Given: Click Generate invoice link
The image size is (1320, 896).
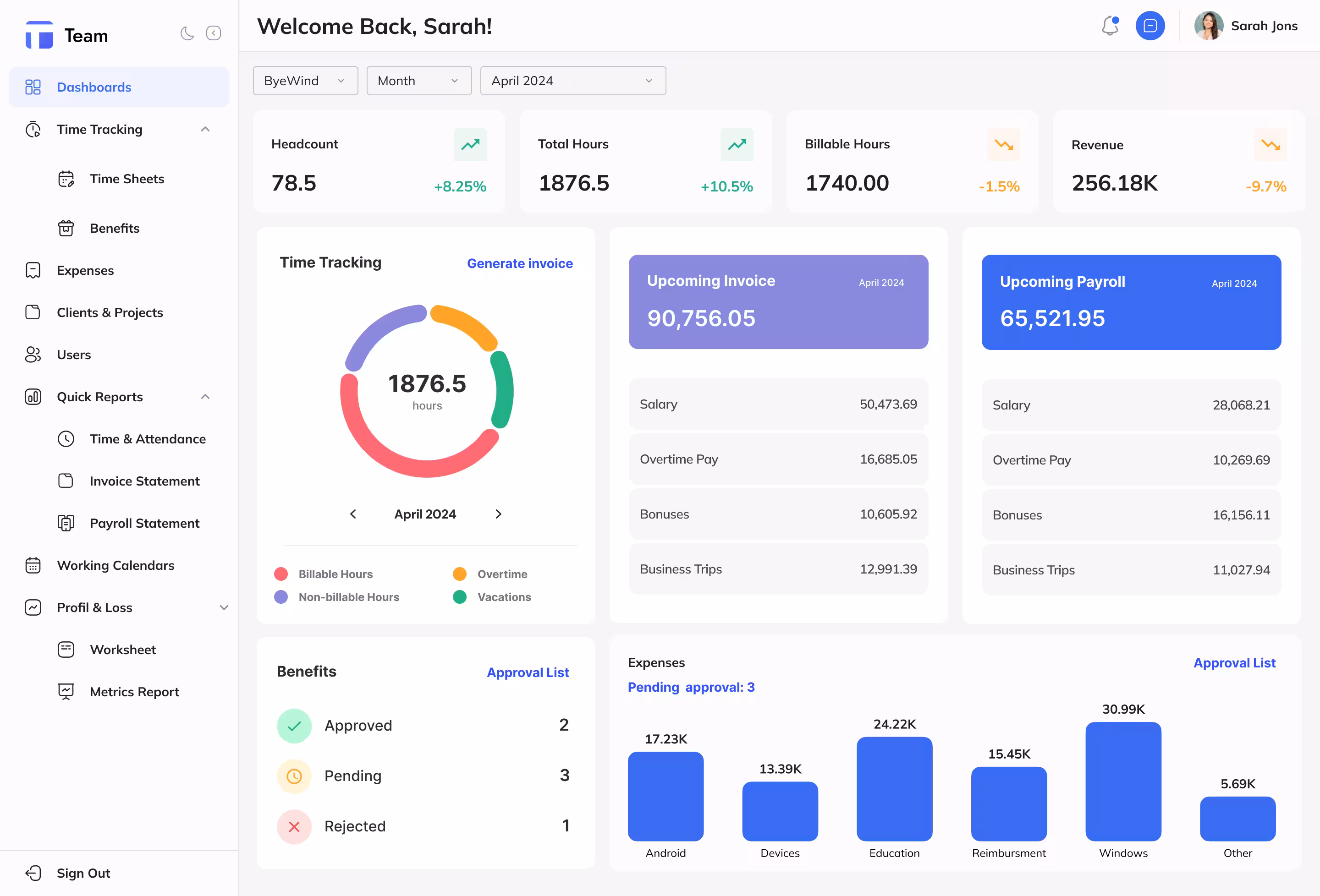Looking at the screenshot, I should click(519, 263).
